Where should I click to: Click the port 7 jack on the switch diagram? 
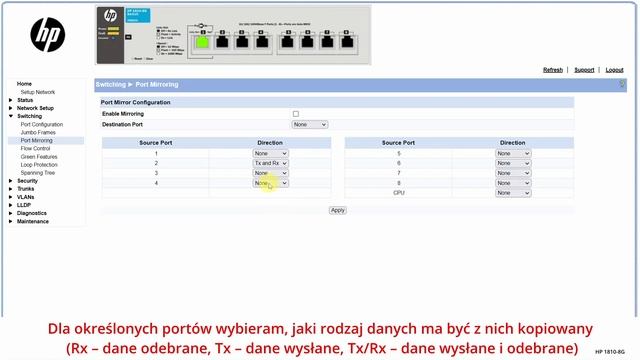(327, 42)
